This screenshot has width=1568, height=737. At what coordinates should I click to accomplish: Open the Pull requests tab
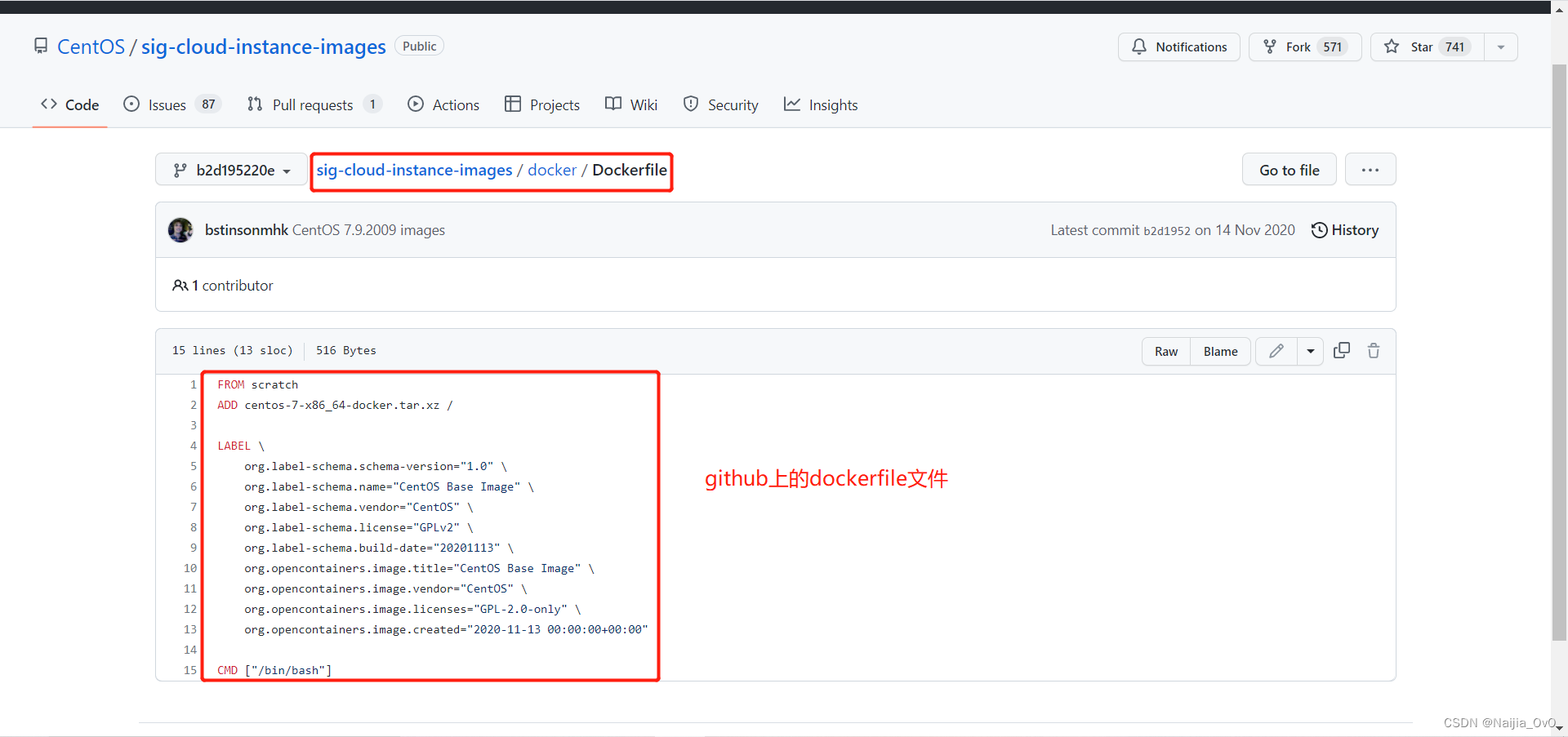click(x=314, y=104)
